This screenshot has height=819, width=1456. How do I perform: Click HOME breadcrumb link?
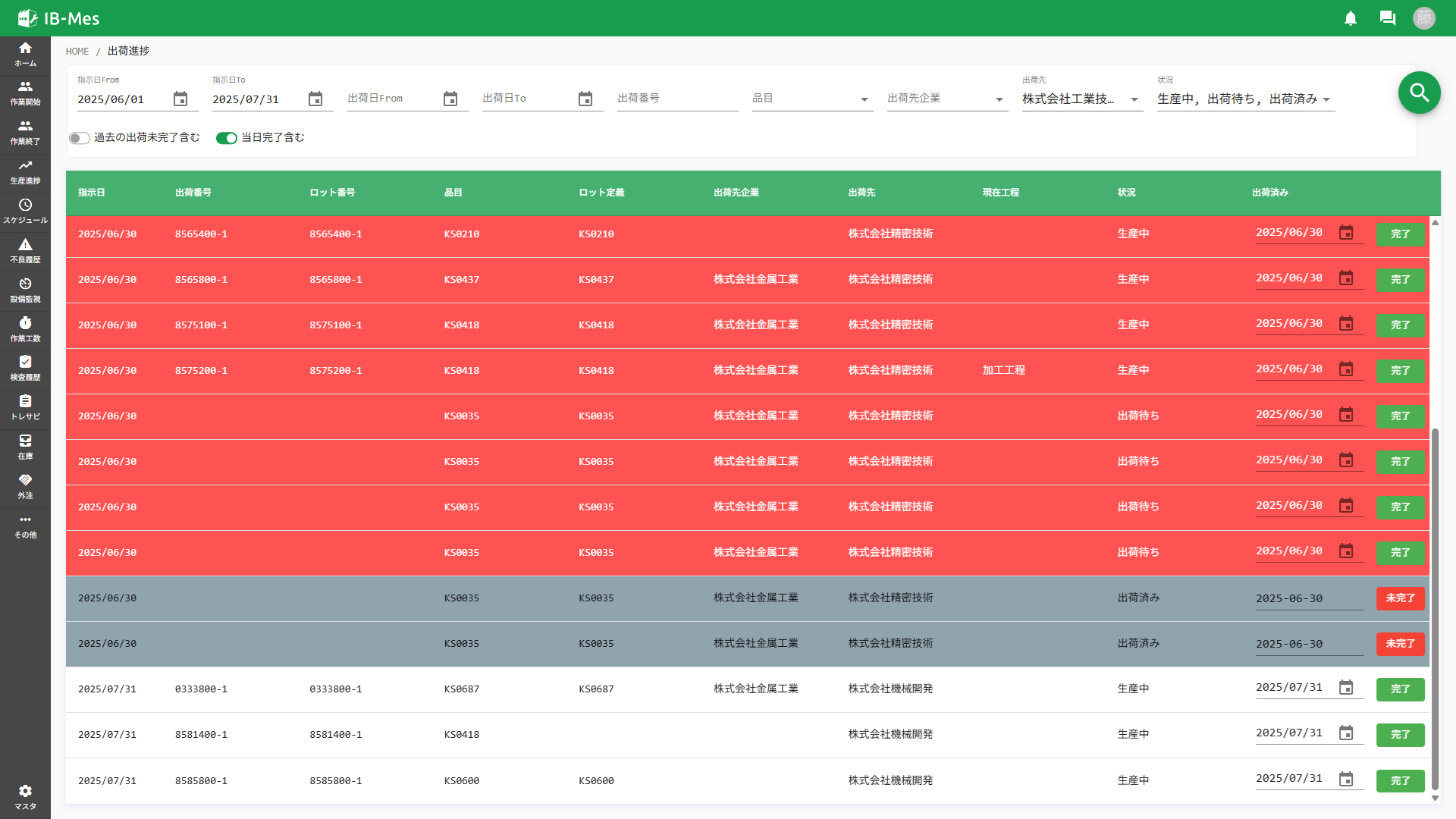tap(77, 52)
